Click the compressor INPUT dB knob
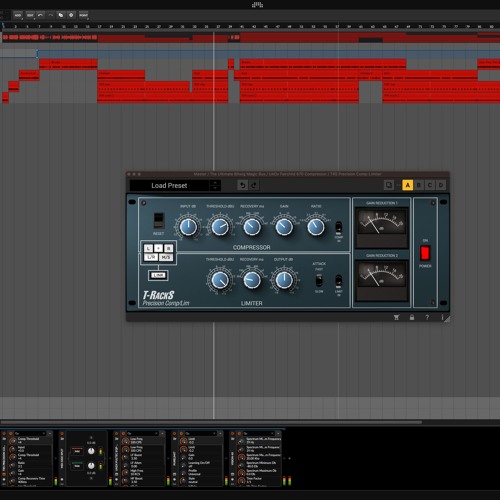500x500 pixels. click(x=188, y=227)
